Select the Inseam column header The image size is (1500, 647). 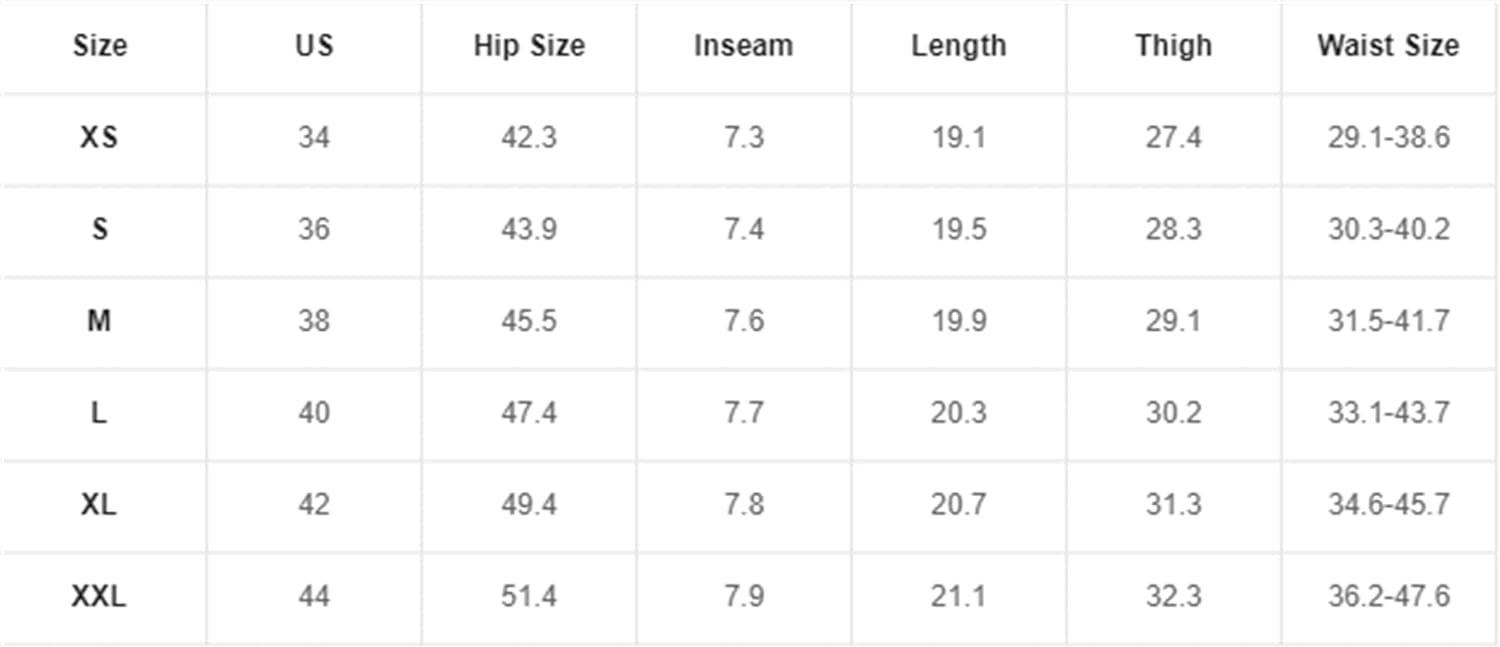(743, 46)
